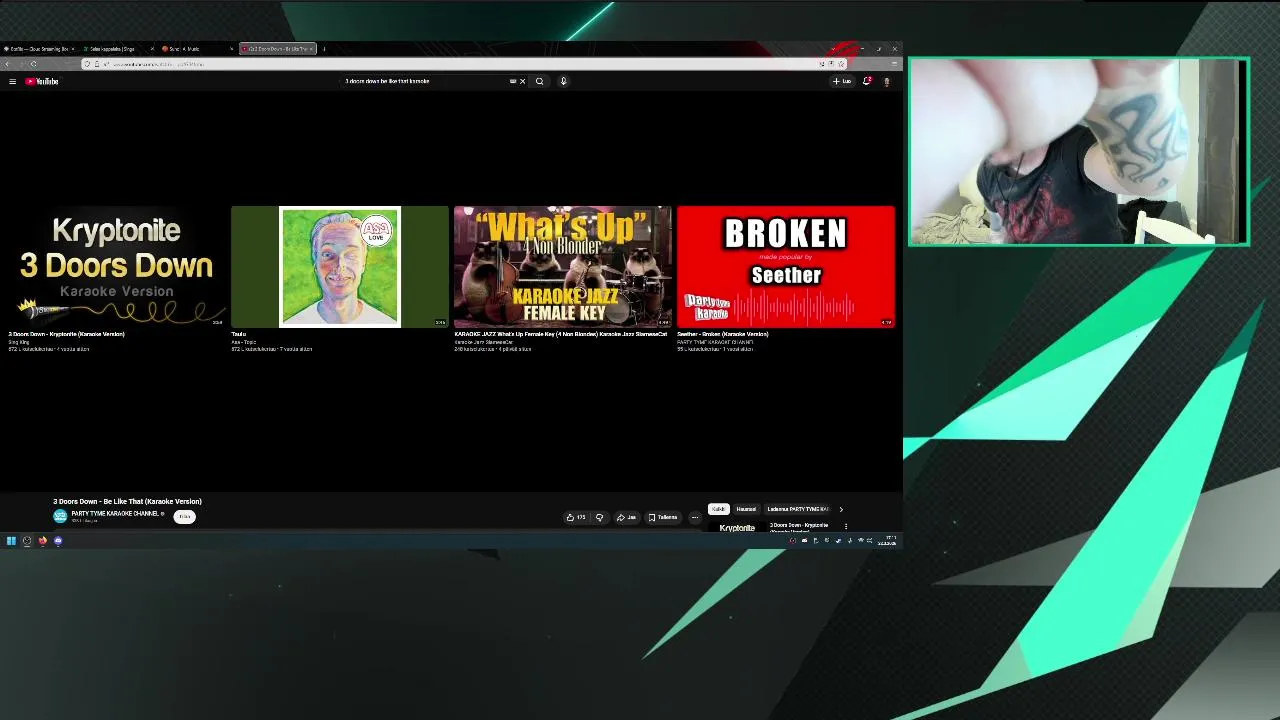
Task: Show next filter chips with arrow
Action: (841, 509)
